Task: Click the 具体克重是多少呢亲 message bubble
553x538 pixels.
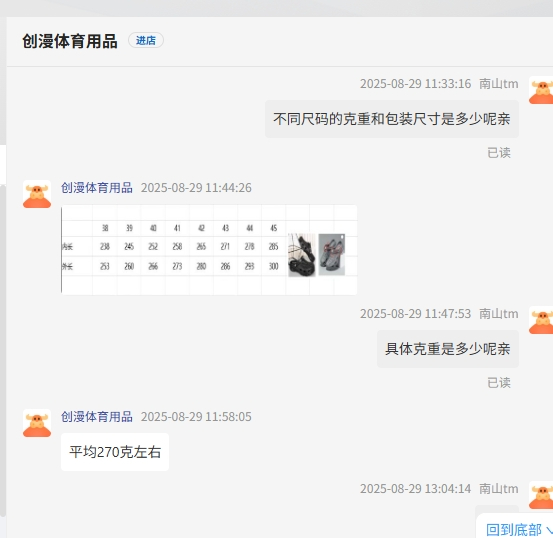Action: pyautogui.click(x=448, y=349)
